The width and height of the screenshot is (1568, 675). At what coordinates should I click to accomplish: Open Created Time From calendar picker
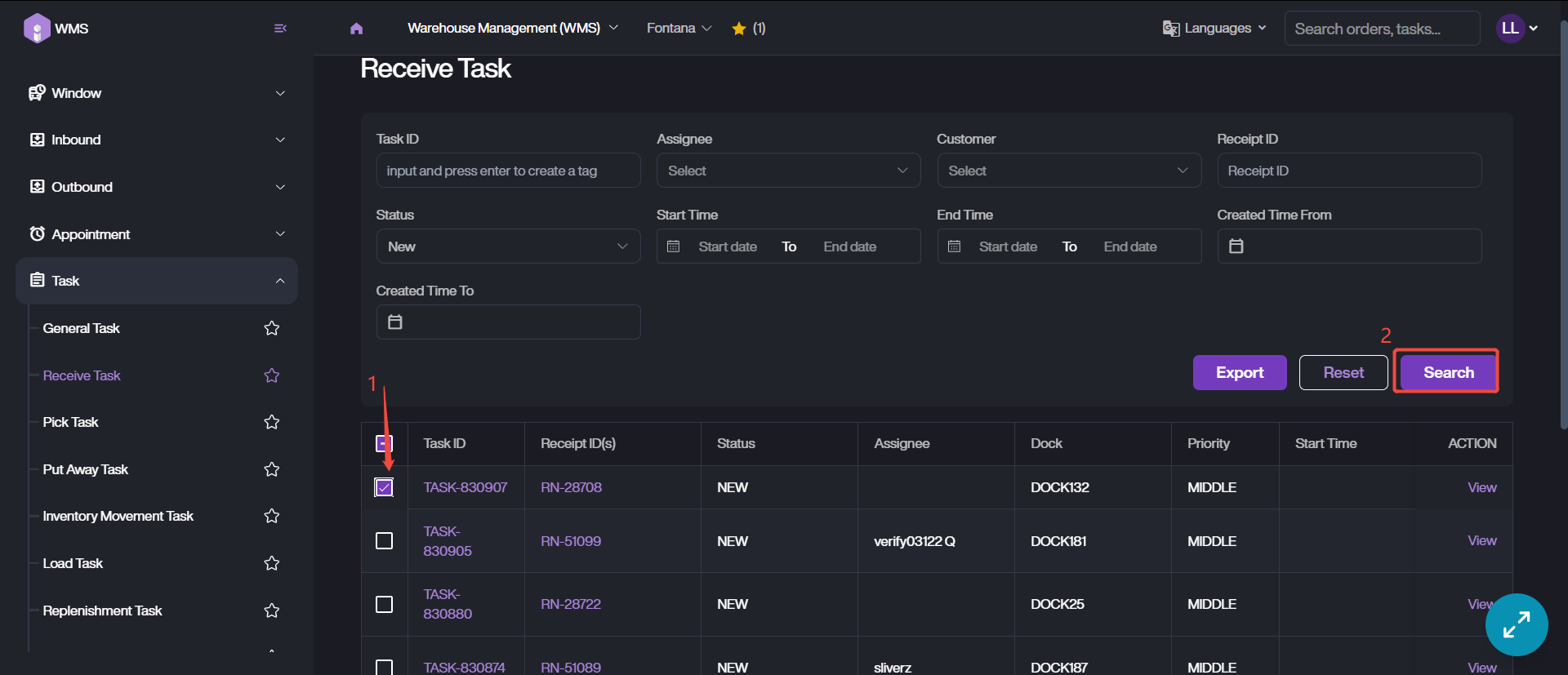[1236, 246]
